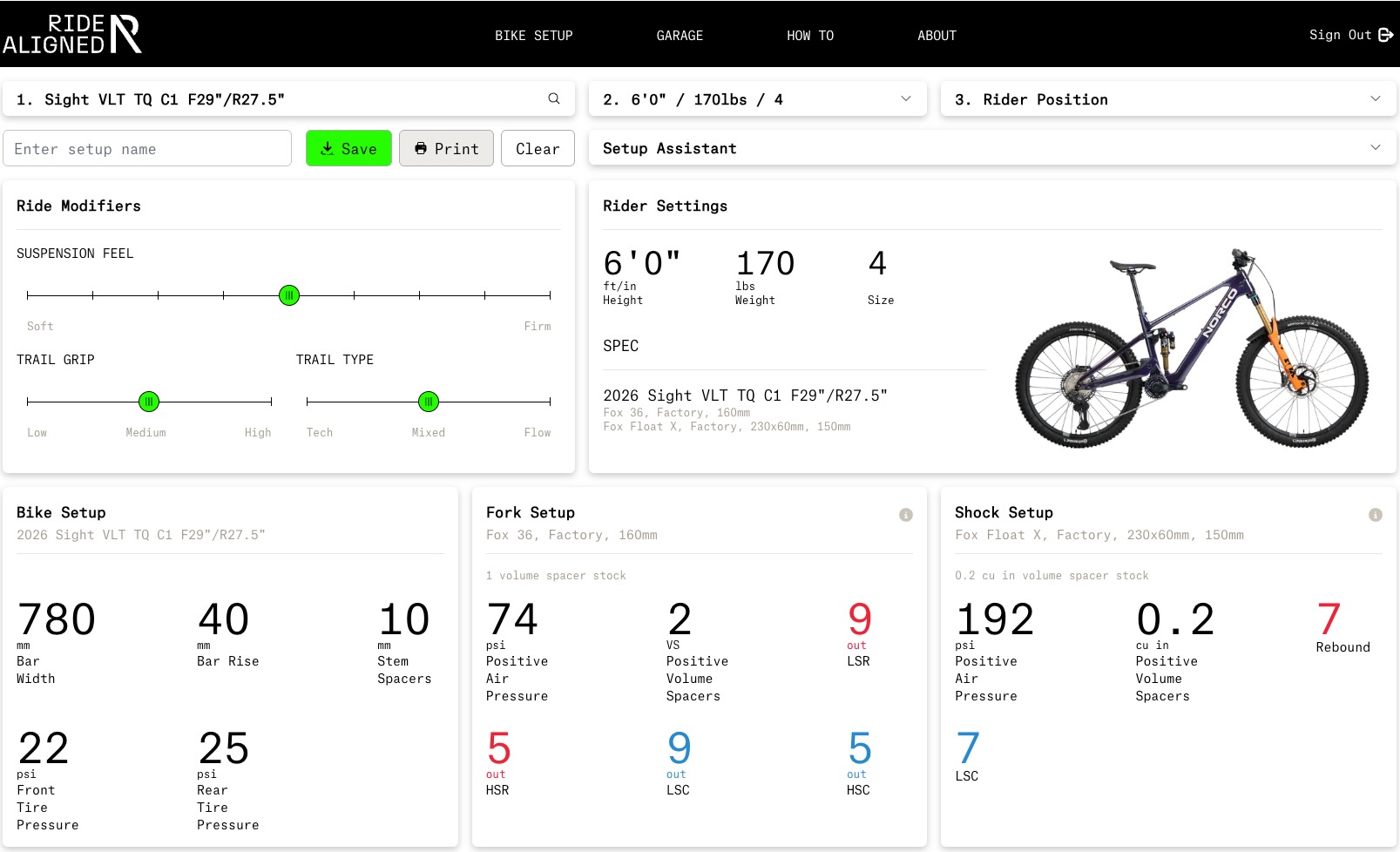The image size is (1400, 852).
Task: Click the Fox 36, Factory, 160mm spec text
Action: coord(677,413)
